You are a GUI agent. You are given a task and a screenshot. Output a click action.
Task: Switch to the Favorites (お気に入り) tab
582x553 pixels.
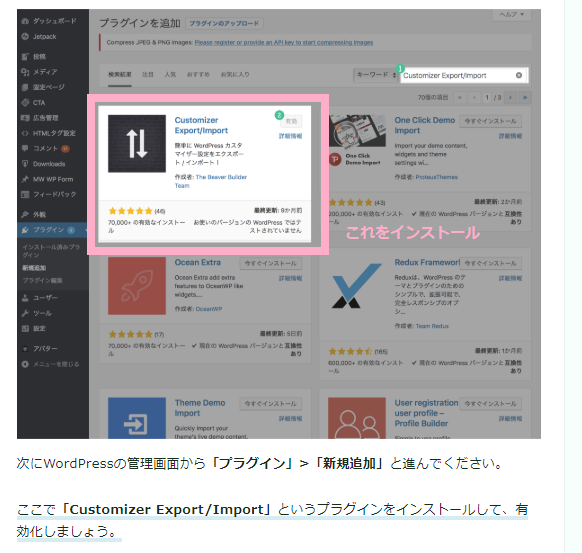235,74
